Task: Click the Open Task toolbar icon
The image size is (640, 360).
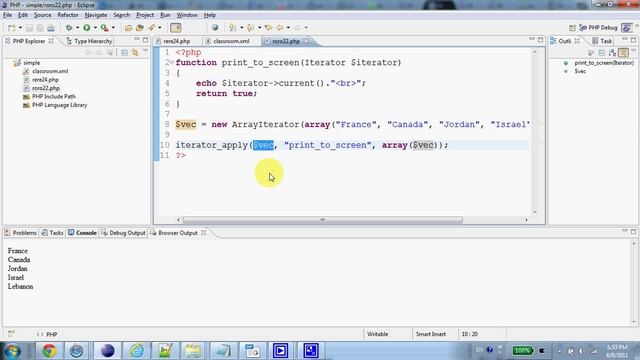Action: click(140, 28)
